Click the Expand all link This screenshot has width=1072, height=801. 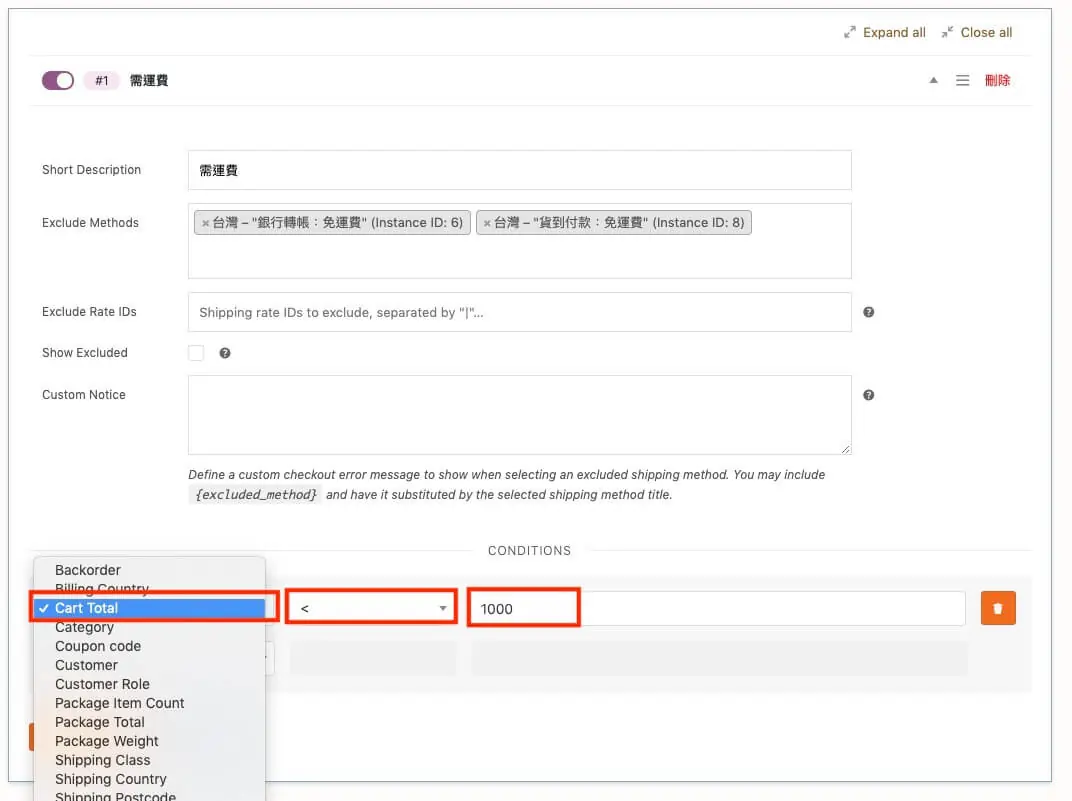[x=885, y=32]
